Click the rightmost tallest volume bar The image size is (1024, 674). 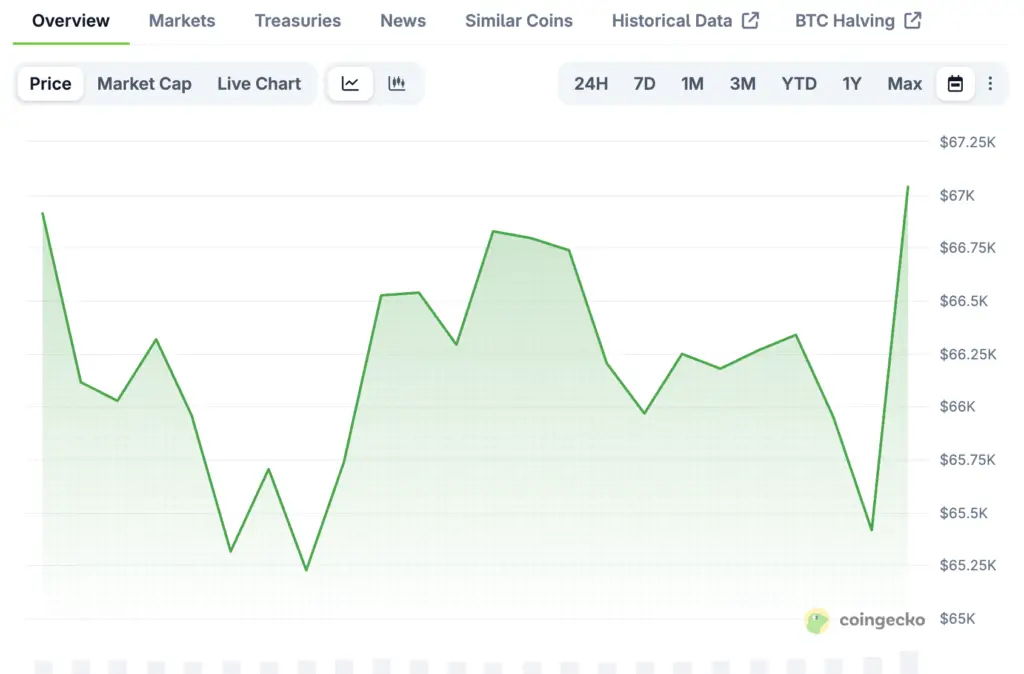click(x=909, y=662)
